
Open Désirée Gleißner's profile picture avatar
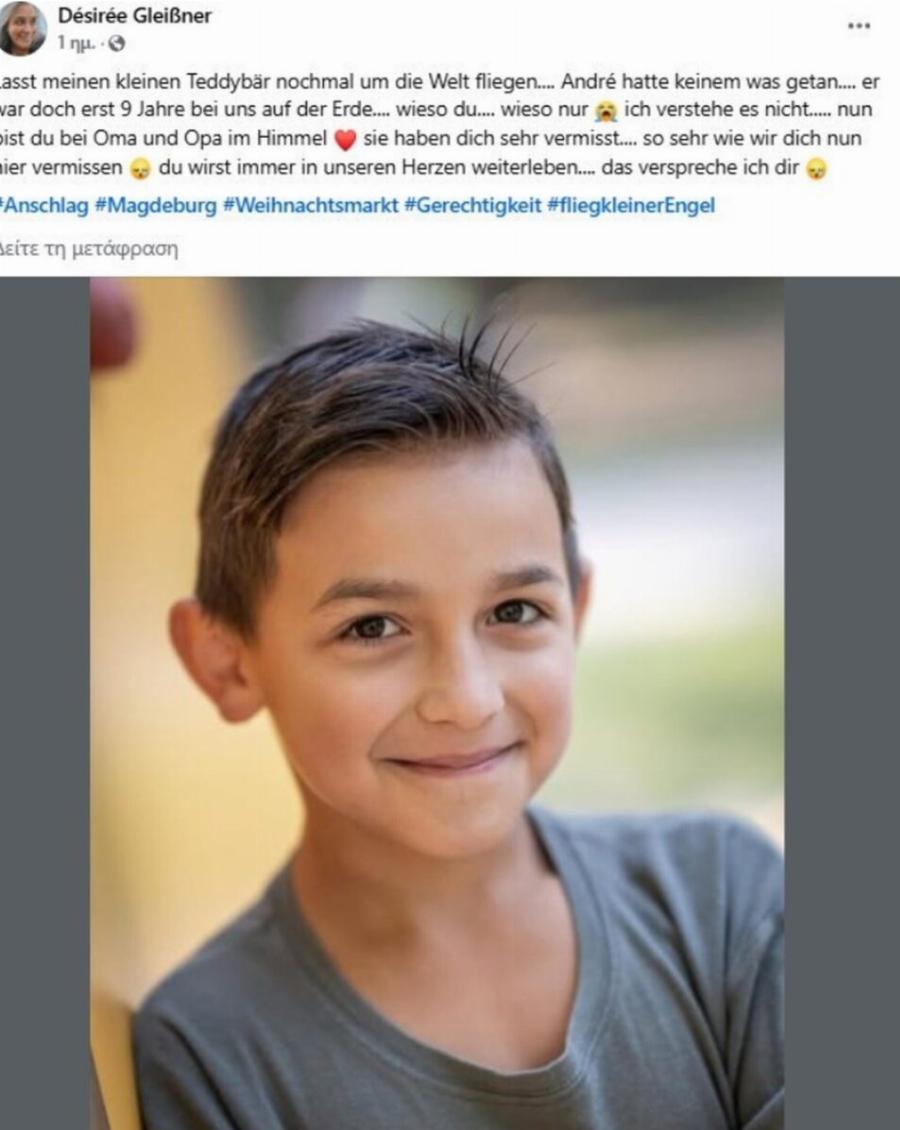click(22, 27)
